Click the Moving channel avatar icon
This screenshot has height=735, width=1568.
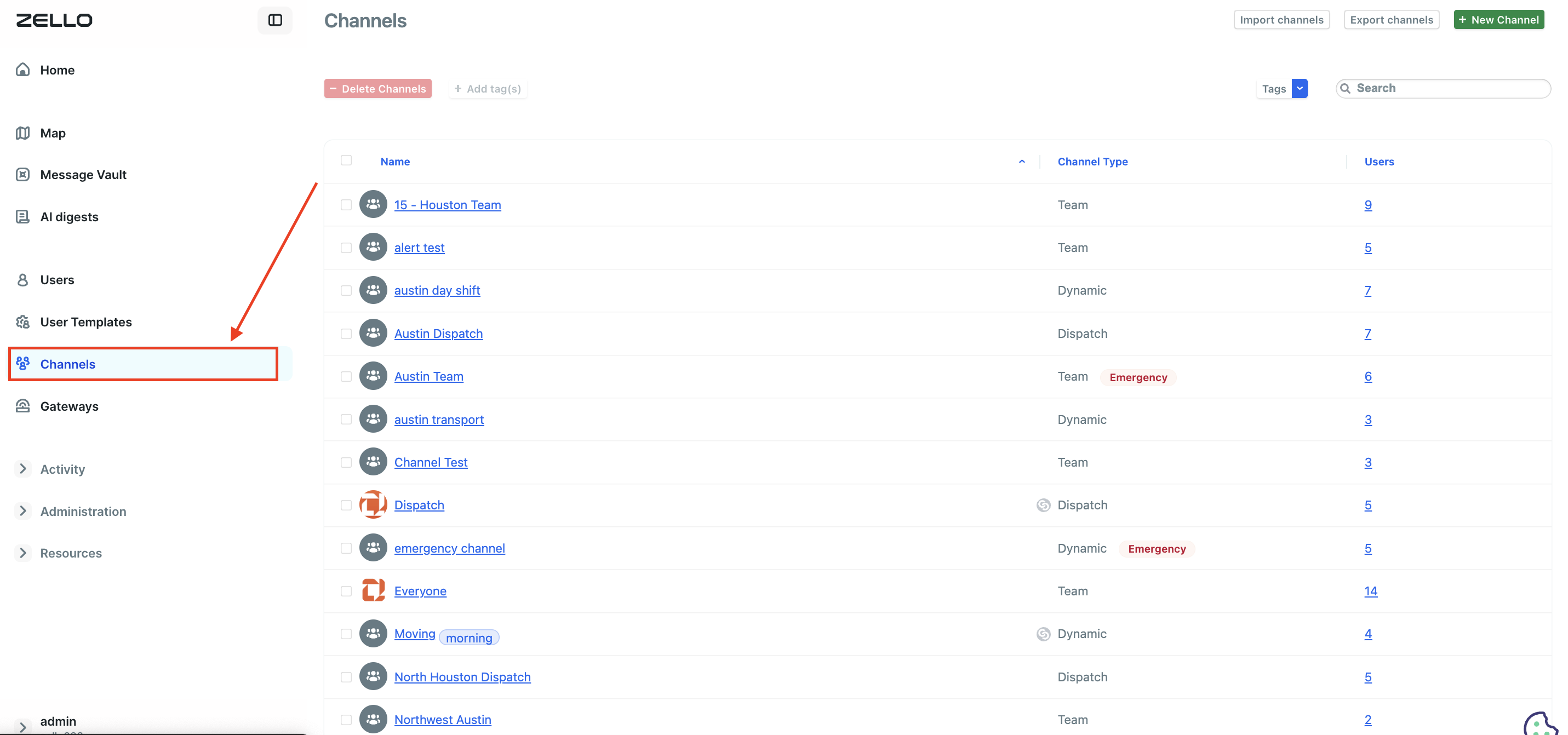click(x=373, y=633)
